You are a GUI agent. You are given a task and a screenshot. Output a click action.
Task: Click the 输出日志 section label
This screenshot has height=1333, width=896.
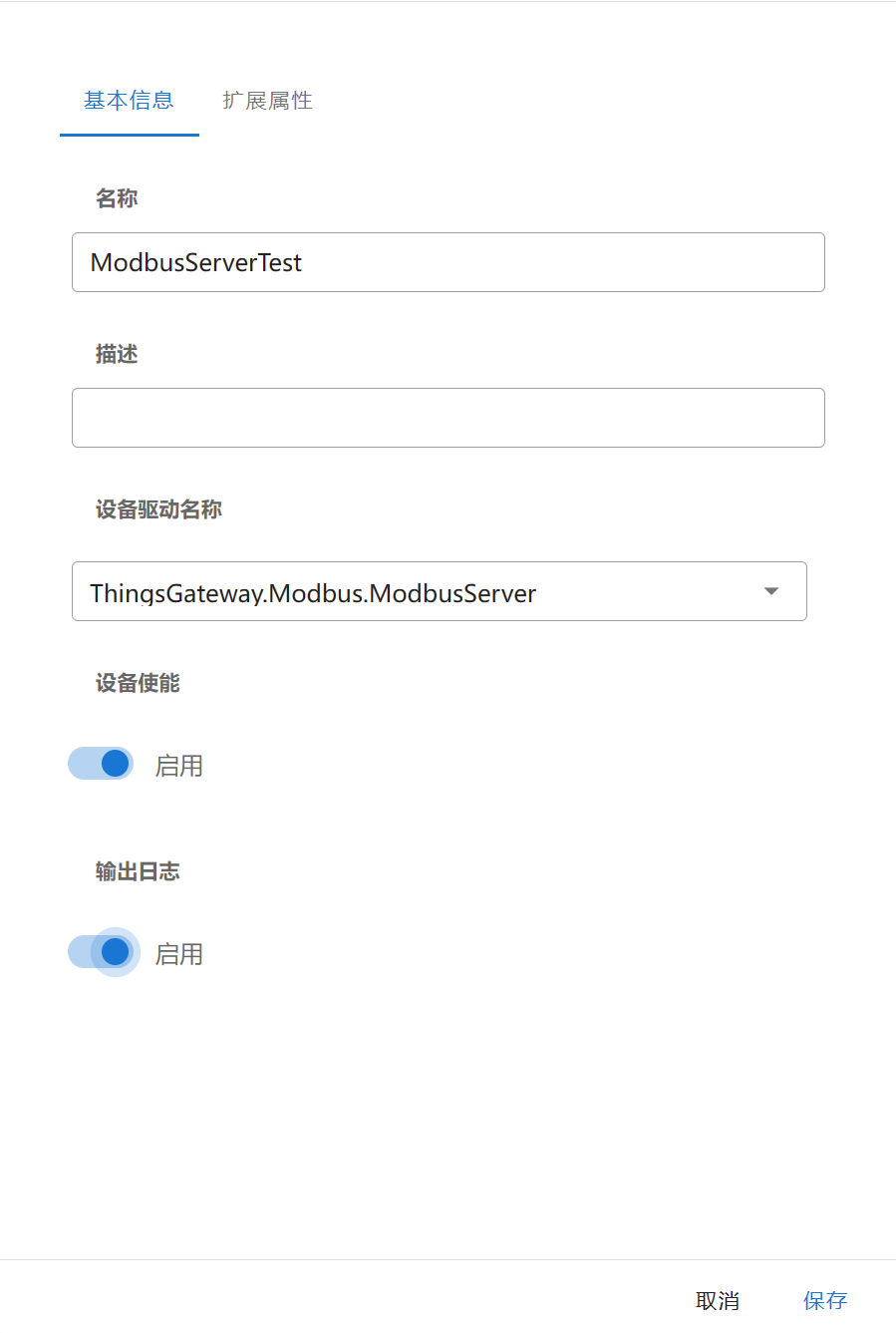click(138, 871)
